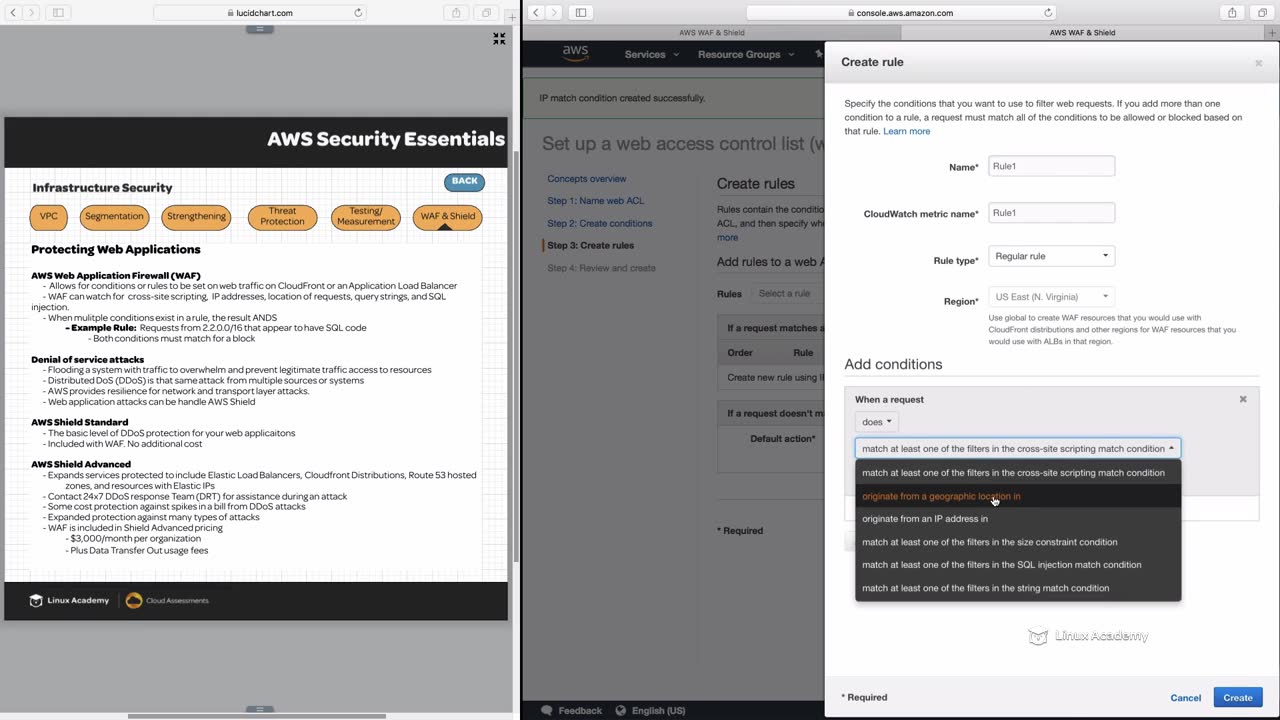Viewport: 1280px width, 720px height.
Task: Go forward in the AWS console Safari window
Action: (x=555, y=12)
